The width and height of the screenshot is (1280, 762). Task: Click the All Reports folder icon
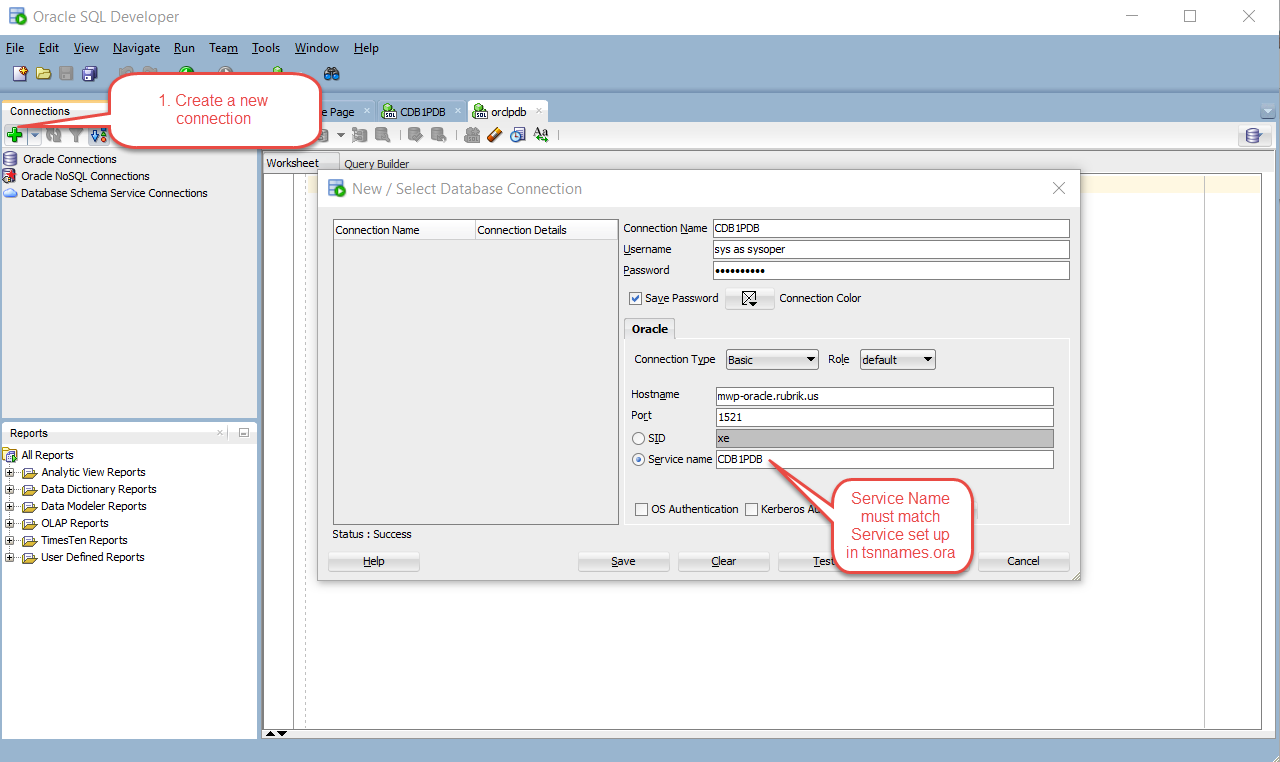pyautogui.click(x=10, y=455)
